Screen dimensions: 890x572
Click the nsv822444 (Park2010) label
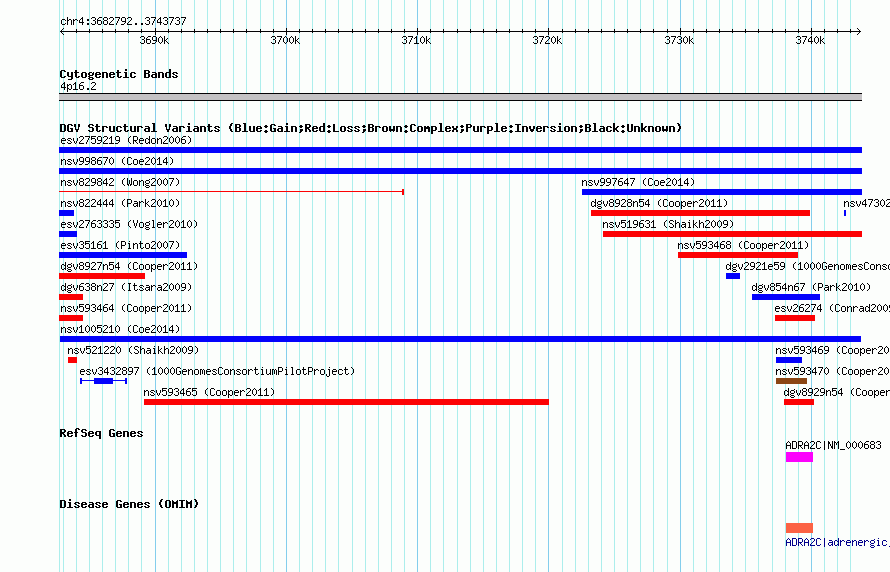[120, 203]
